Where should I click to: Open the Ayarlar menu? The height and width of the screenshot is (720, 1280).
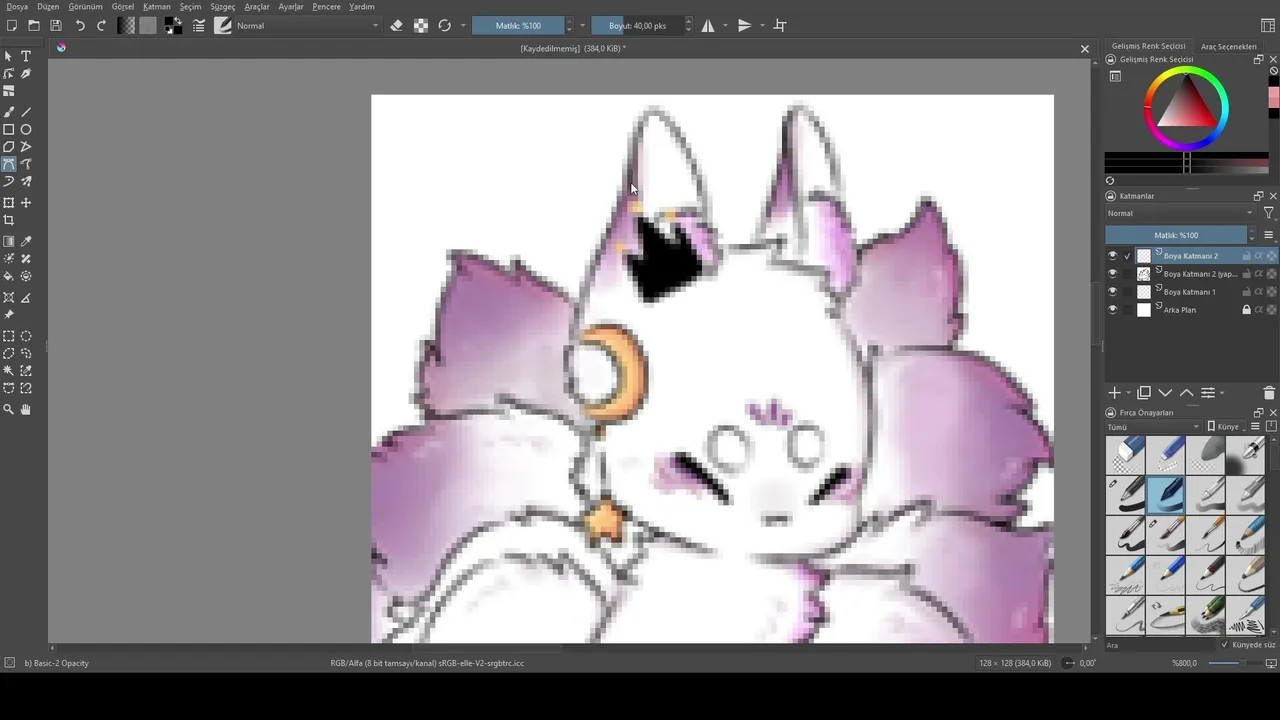point(291,7)
